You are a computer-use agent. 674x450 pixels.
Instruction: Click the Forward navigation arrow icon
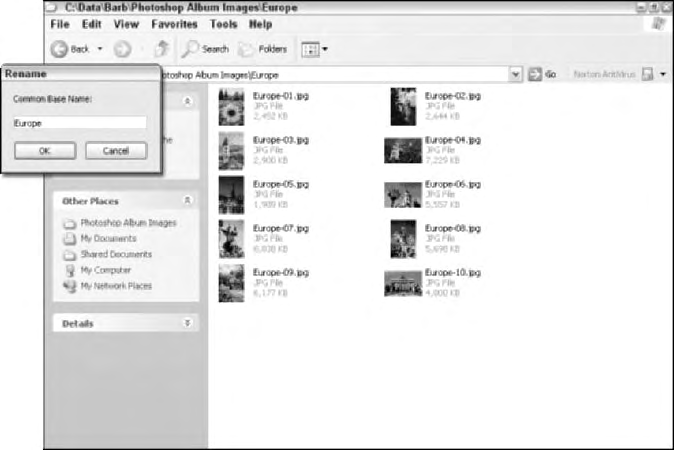[123, 48]
